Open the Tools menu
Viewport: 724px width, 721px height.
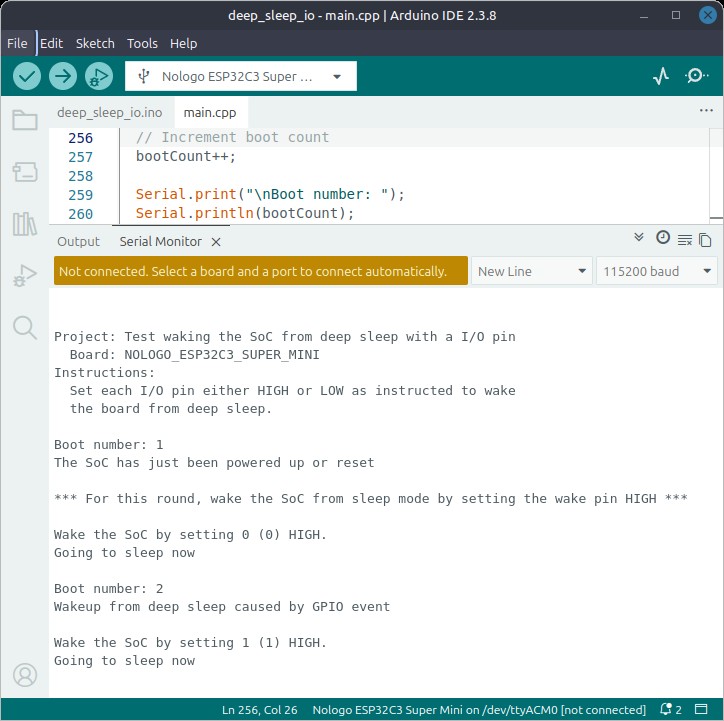[142, 43]
